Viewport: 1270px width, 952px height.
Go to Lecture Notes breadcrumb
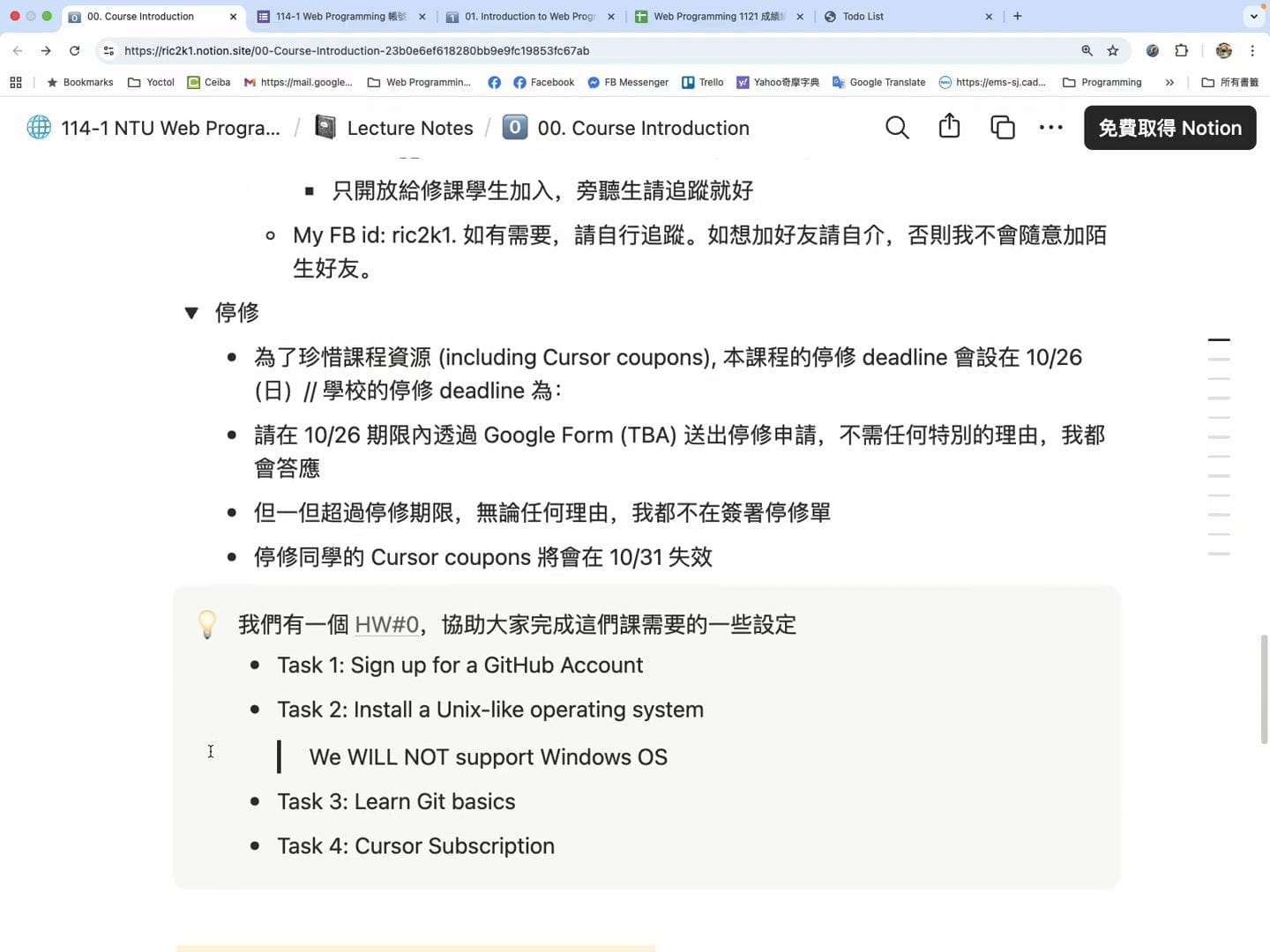point(409,128)
